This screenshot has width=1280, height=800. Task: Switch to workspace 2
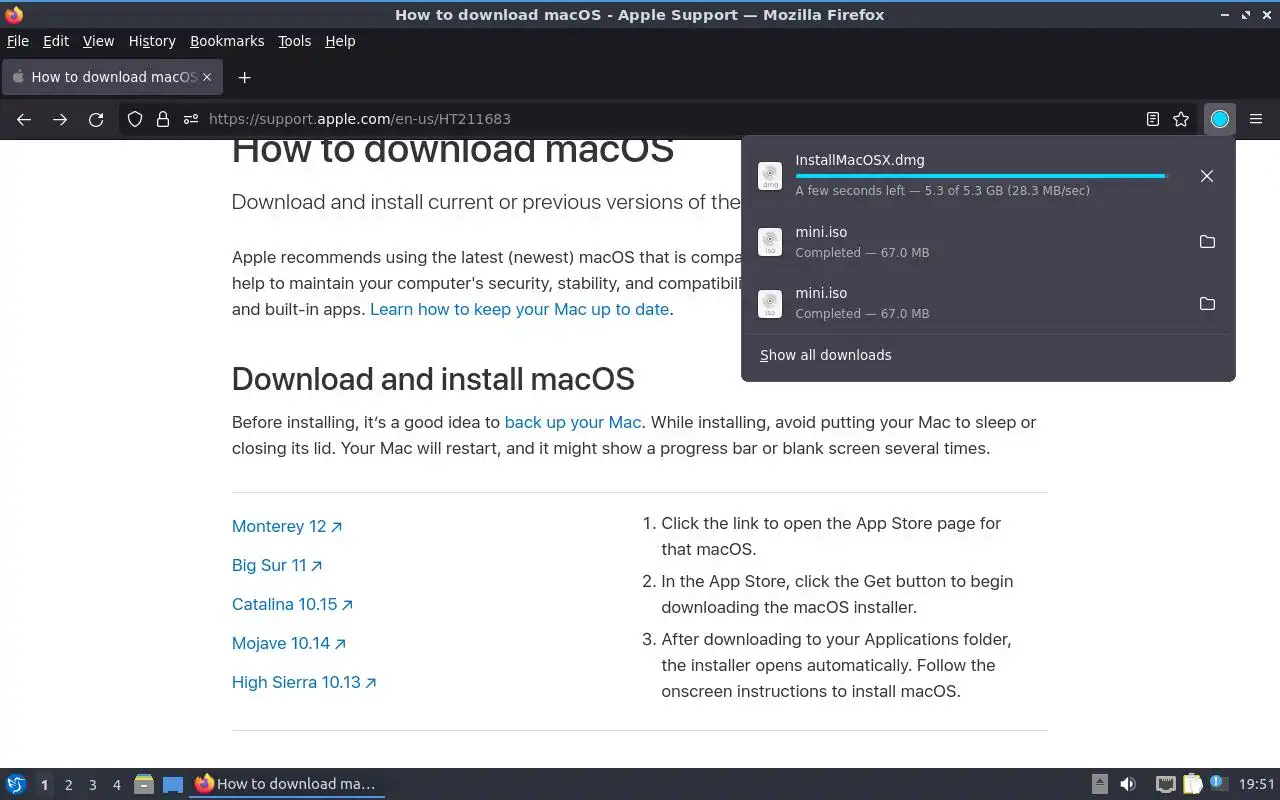click(x=68, y=785)
